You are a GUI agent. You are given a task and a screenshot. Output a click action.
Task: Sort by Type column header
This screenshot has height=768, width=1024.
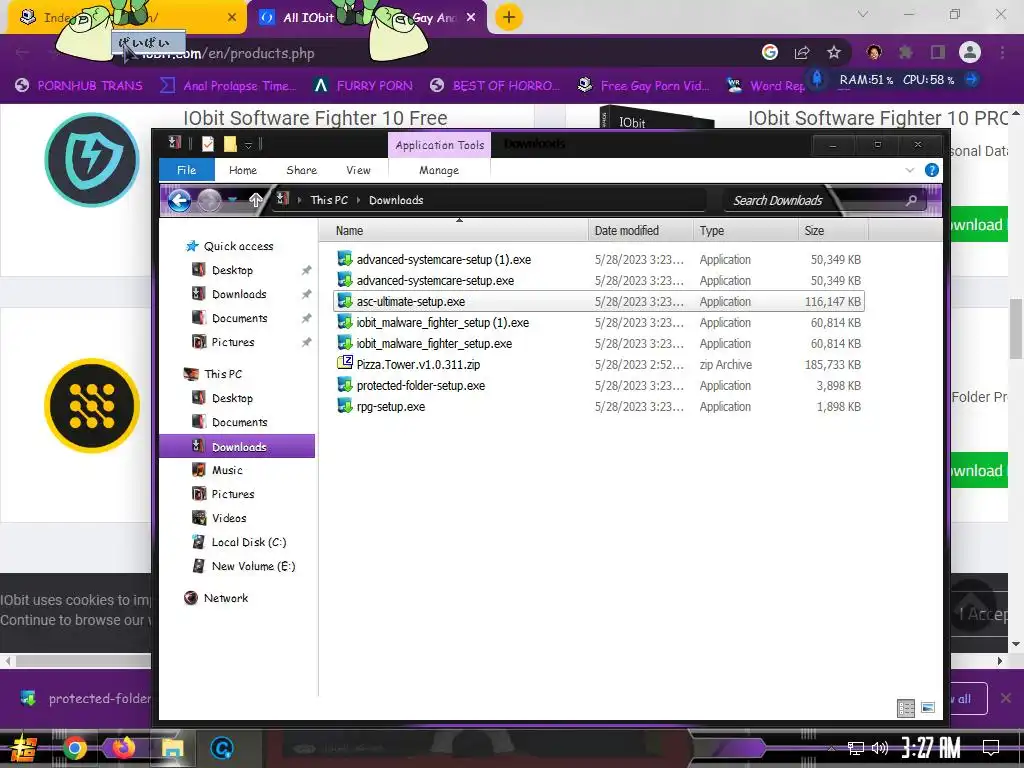point(745,231)
